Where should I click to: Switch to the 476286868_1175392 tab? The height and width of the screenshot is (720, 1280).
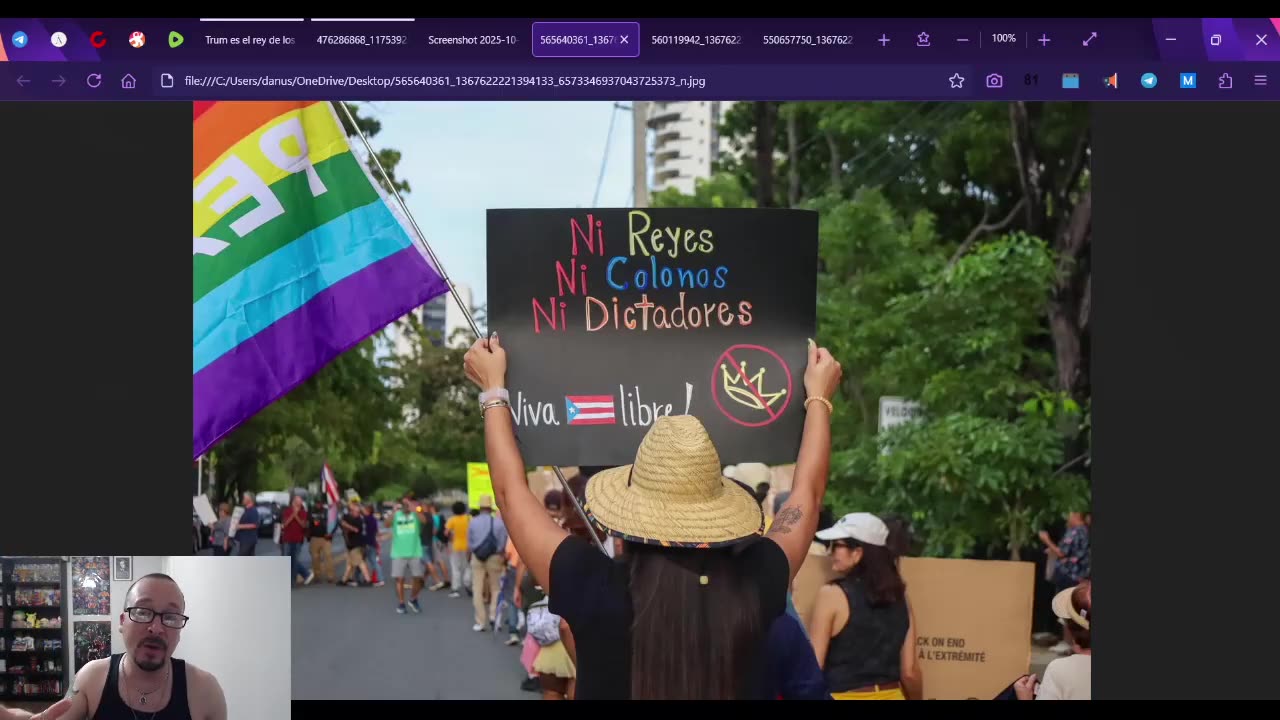tap(362, 40)
